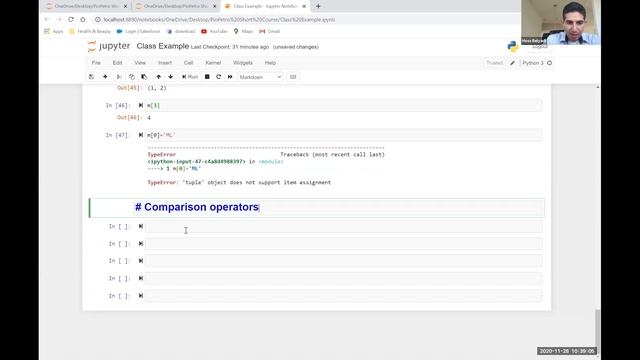Switch to the second OneDrive browser tab
This screenshot has width=640, height=360.
point(176,6)
